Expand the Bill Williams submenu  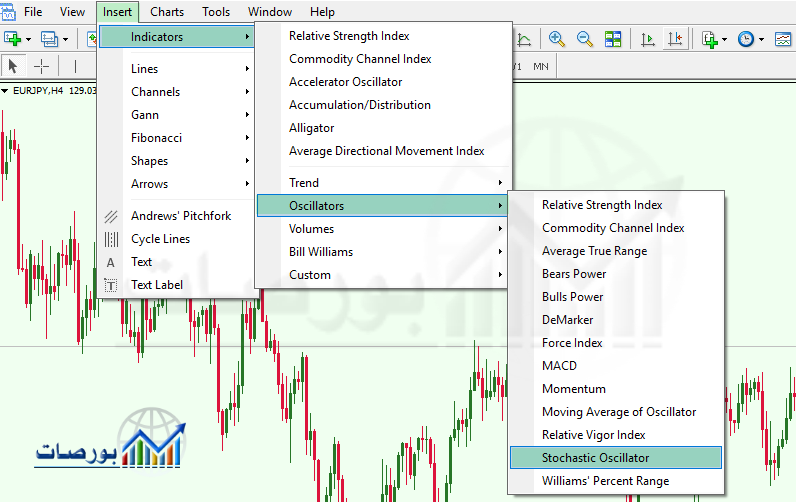(383, 252)
